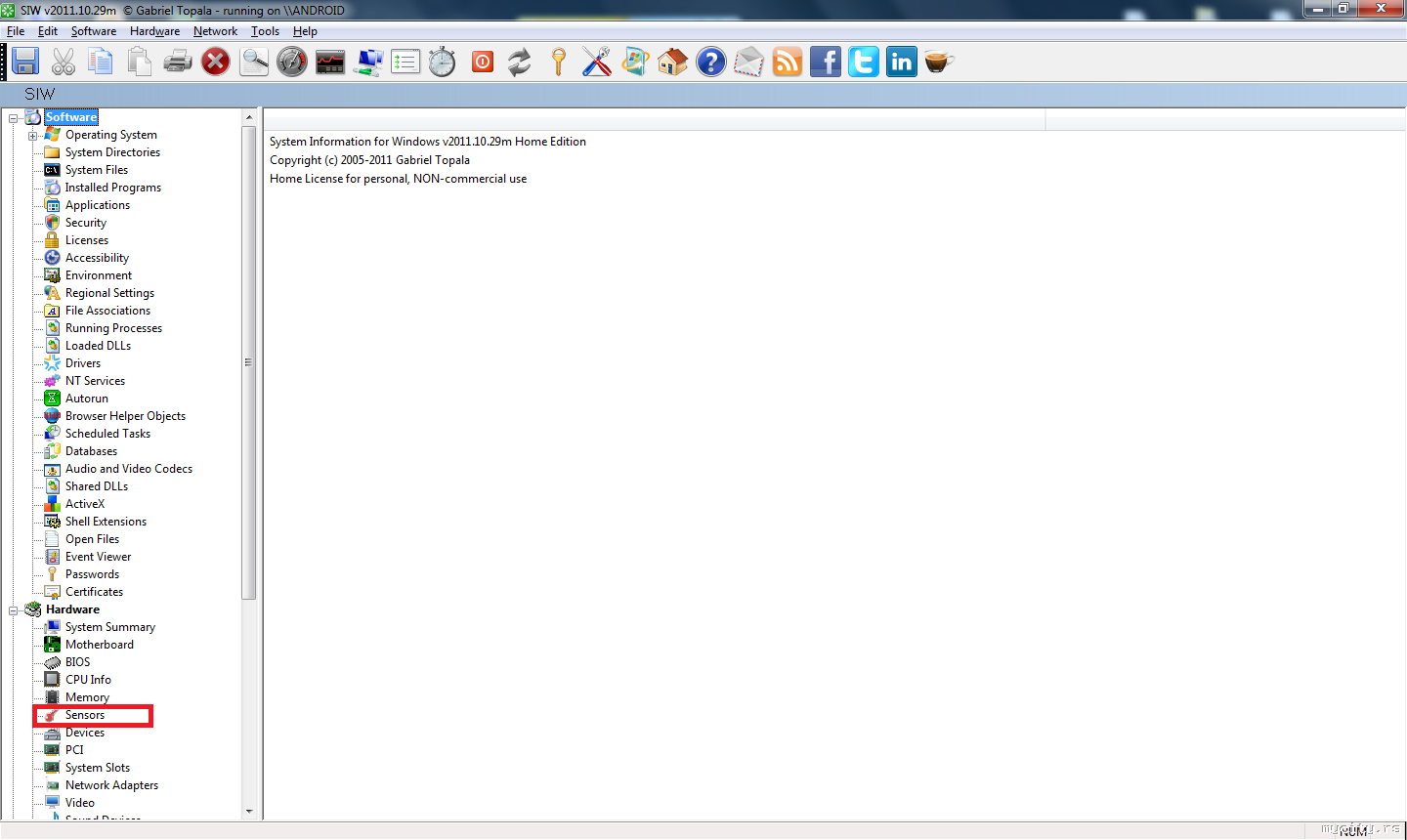The image size is (1407, 840).
Task: Open the Software menu
Action: coord(94,31)
